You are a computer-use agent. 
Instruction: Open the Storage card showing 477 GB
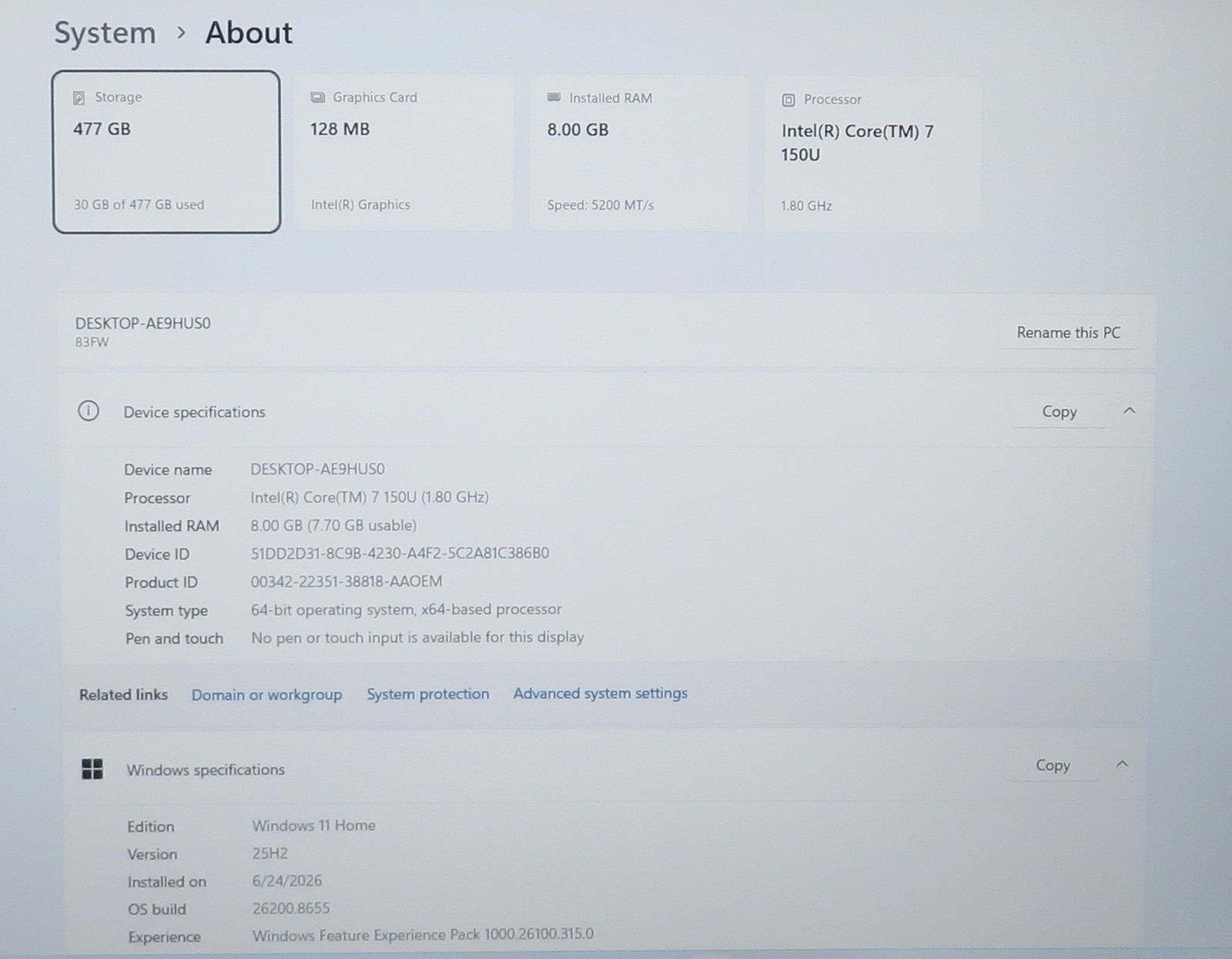tap(166, 152)
